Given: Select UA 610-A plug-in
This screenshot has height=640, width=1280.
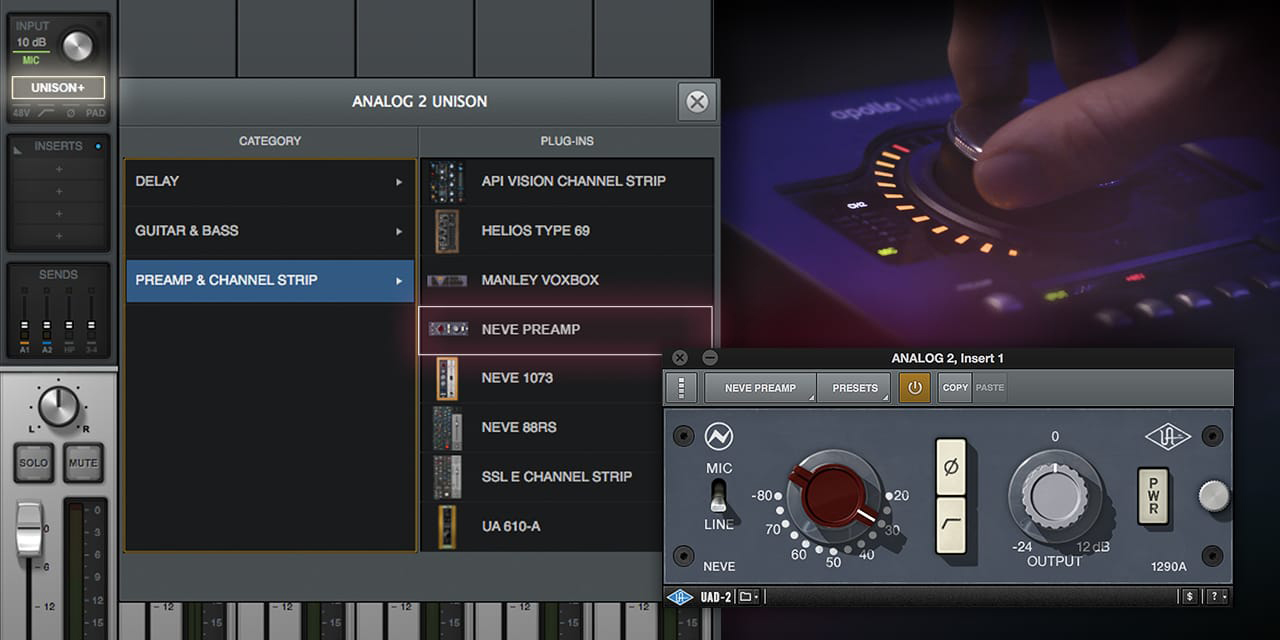Looking at the screenshot, I should [x=541, y=526].
